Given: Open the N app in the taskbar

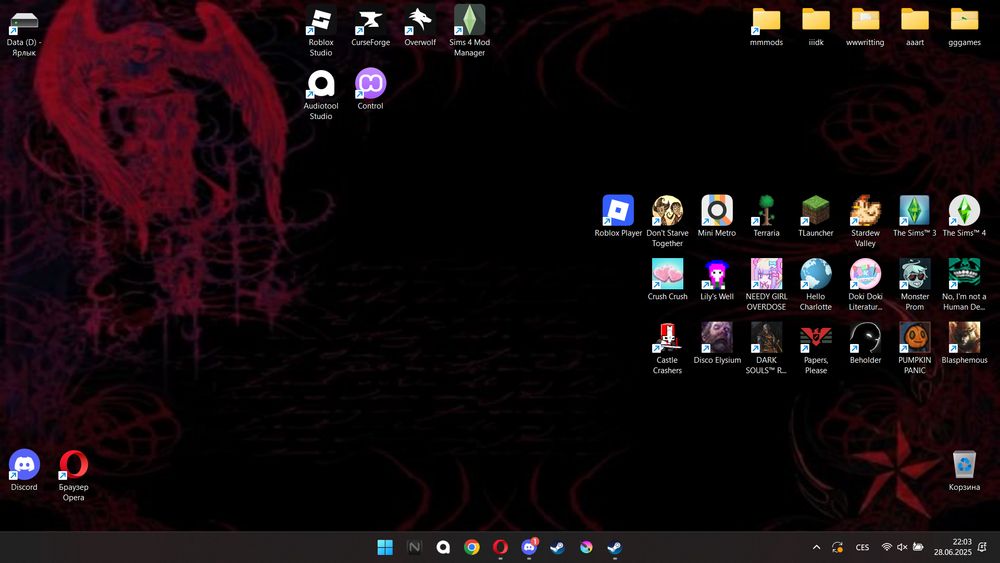Looking at the screenshot, I should point(415,547).
